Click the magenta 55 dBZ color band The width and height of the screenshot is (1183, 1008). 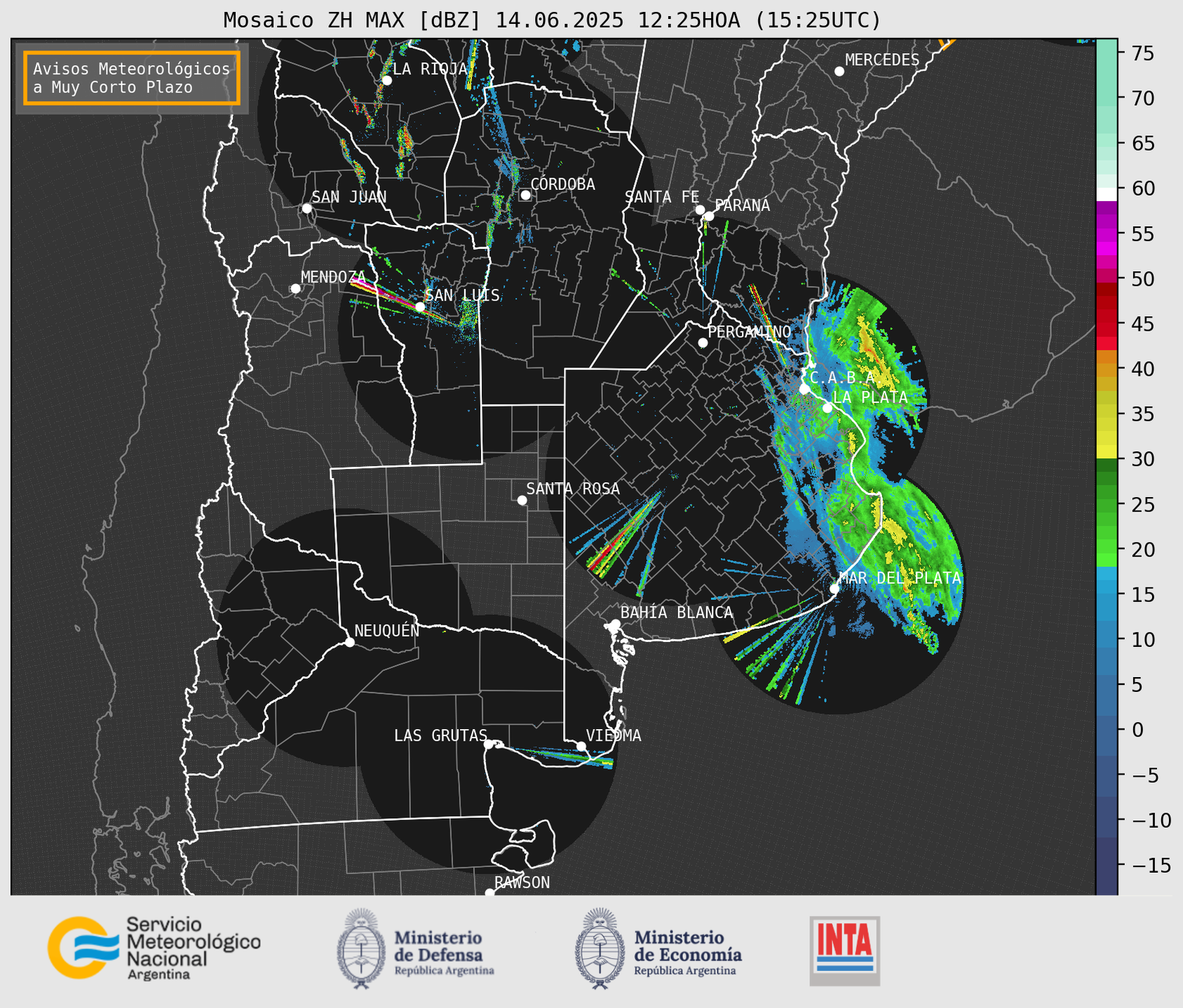(1107, 233)
